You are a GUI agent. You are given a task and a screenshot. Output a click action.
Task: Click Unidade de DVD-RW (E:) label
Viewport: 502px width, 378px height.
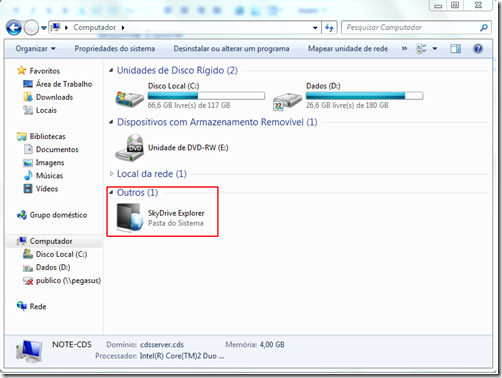[188, 148]
